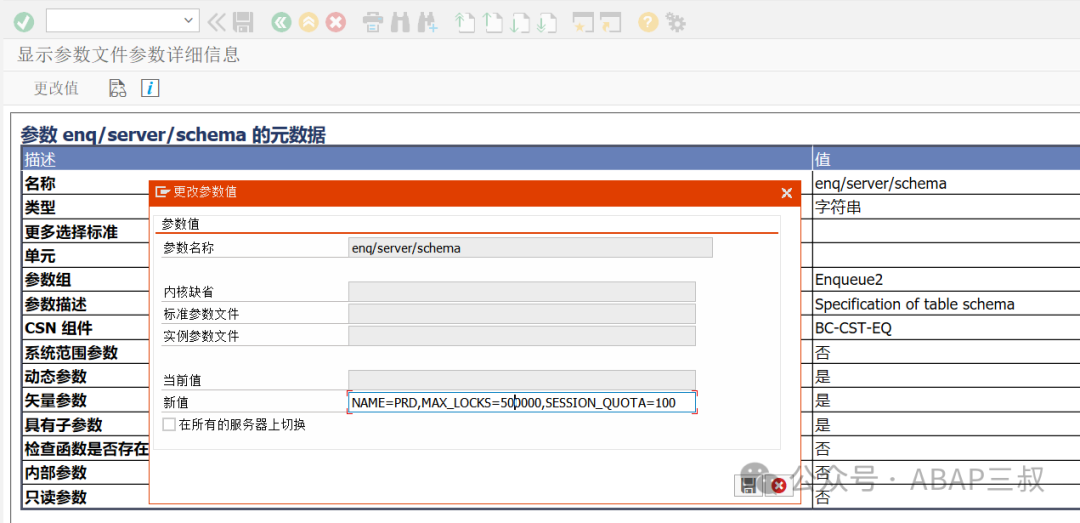Click the dialog title bar menu icon
This screenshot has width=1080, height=523.
163,192
